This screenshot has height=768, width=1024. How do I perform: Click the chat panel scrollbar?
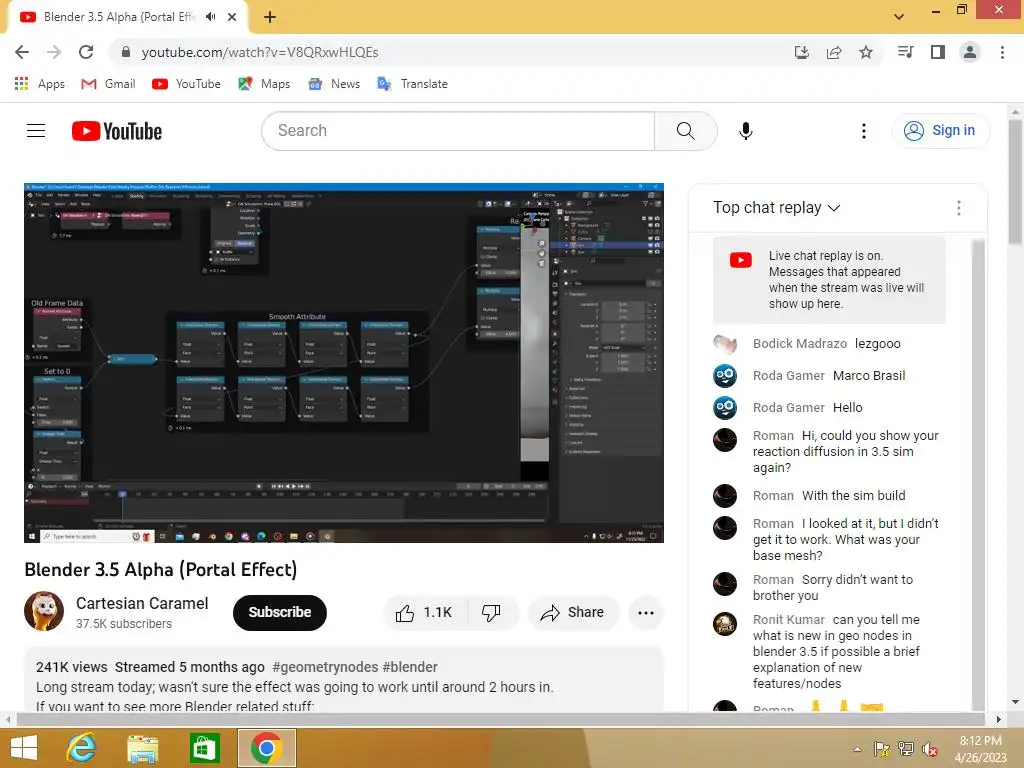pos(978,474)
